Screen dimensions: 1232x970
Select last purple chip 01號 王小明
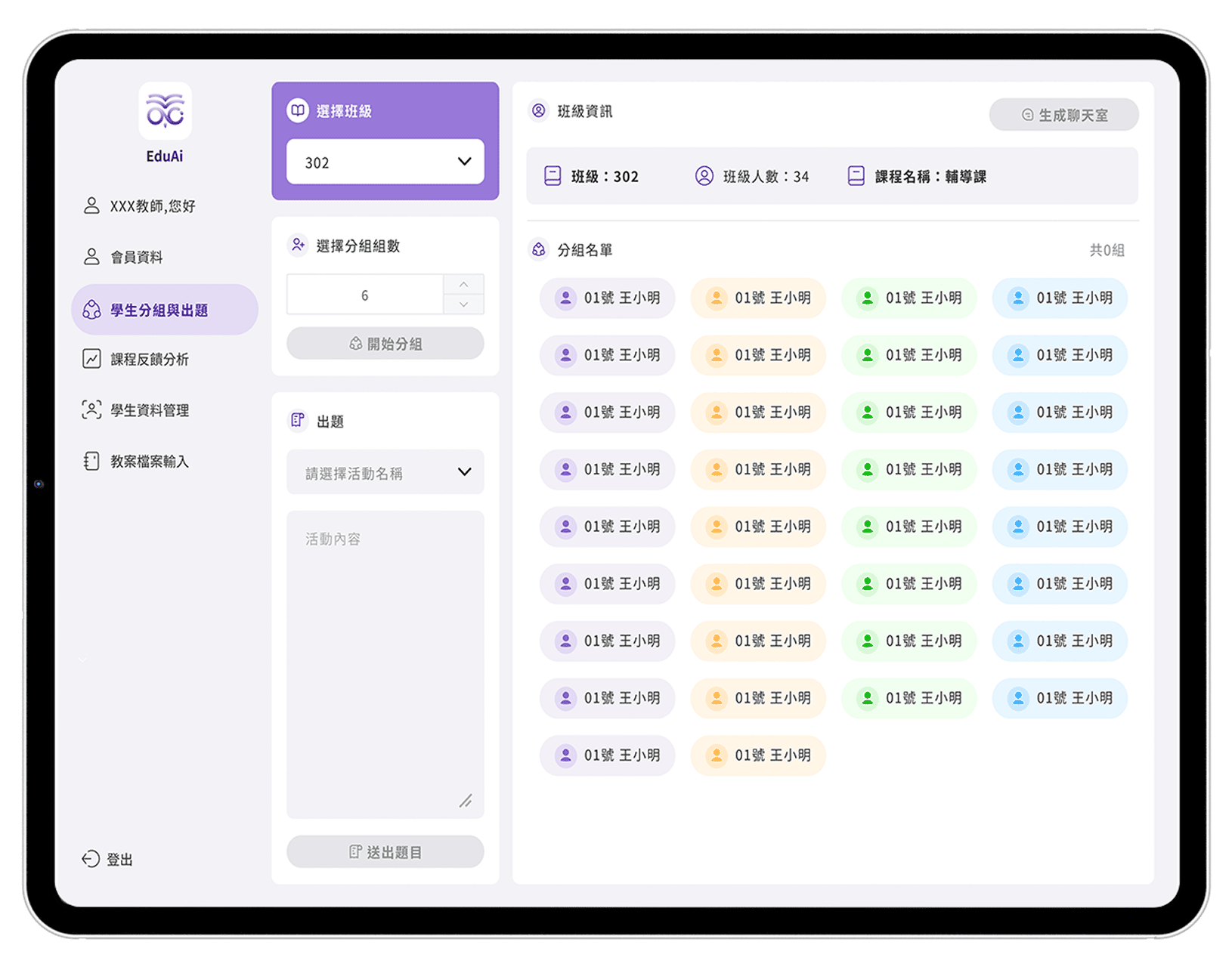608,755
